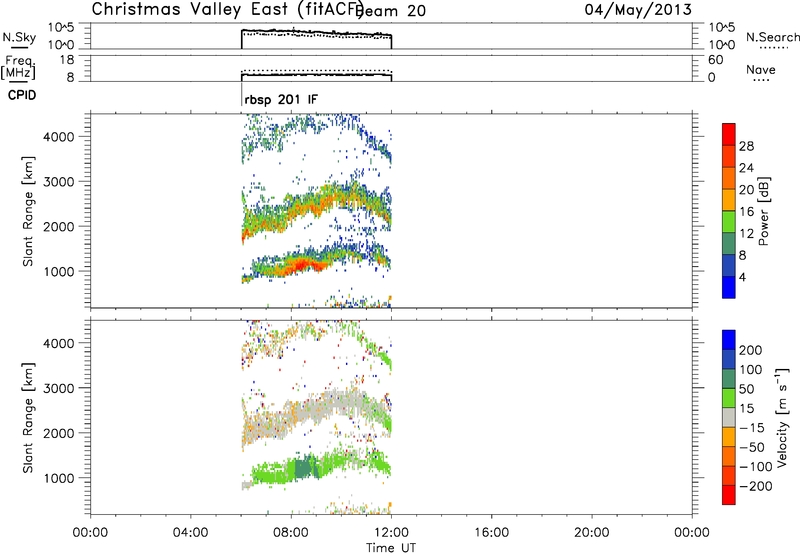Click the Velocity [m s-1] colorbar label
800x554 pixels.
pos(782,417)
